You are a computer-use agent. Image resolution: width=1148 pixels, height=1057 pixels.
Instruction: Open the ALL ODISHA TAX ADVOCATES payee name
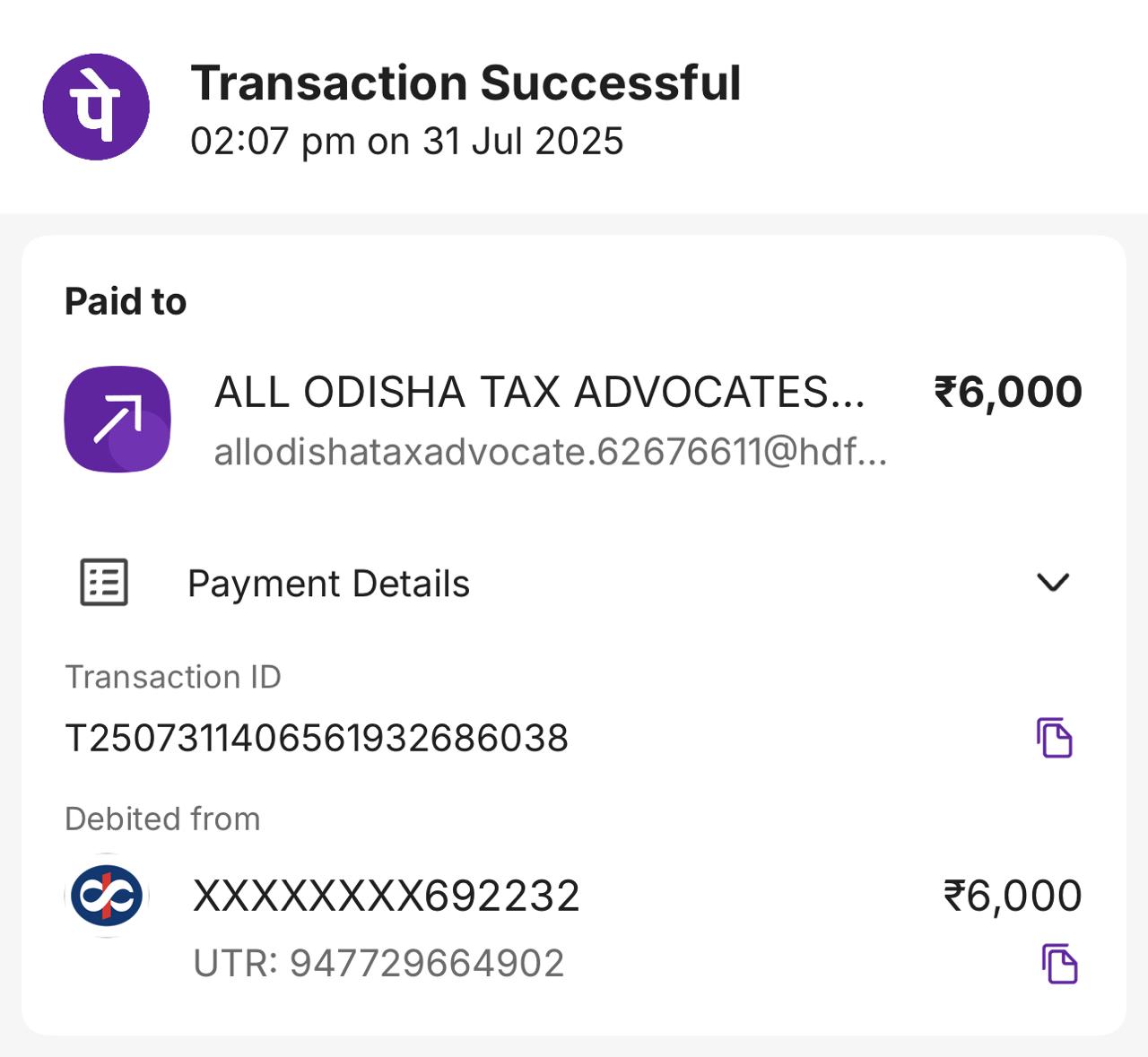[x=539, y=393]
